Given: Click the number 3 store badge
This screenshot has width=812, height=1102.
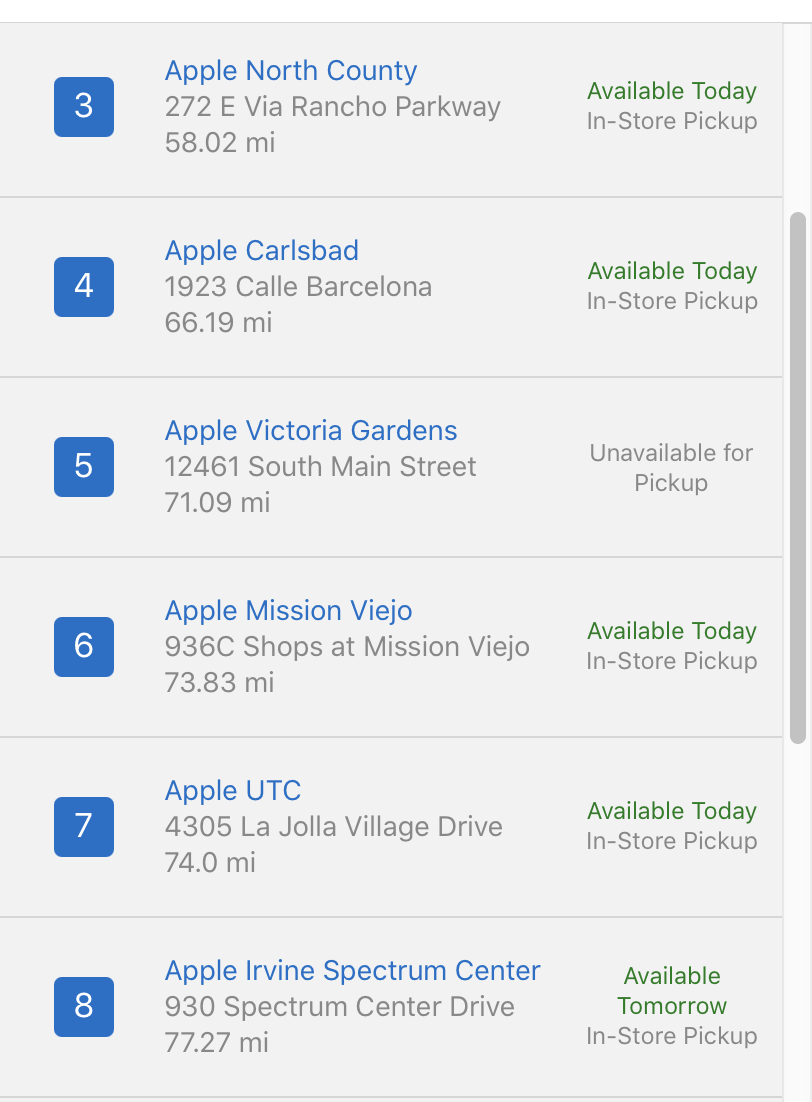Looking at the screenshot, I should tap(84, 106).
